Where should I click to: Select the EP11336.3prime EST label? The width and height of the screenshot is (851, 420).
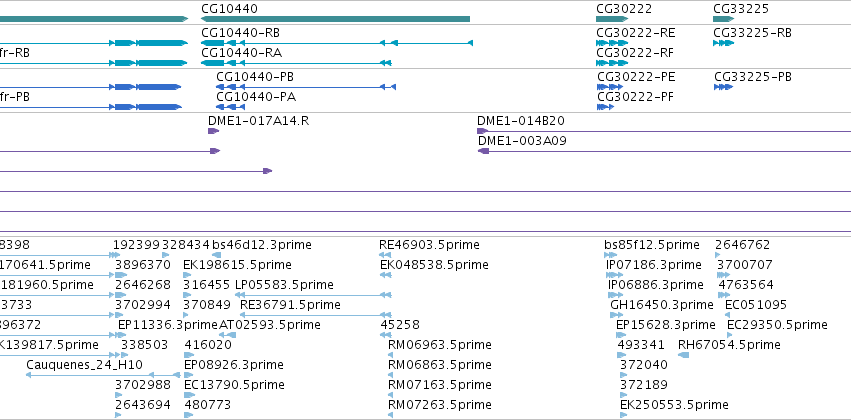[x=168, y=326]
